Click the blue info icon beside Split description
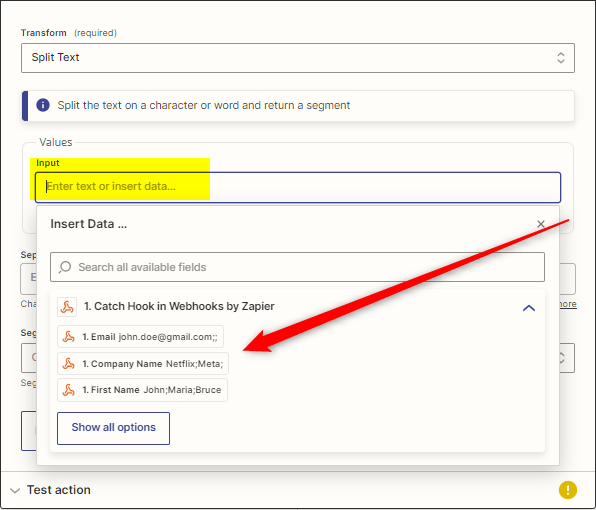 (43, 105)
